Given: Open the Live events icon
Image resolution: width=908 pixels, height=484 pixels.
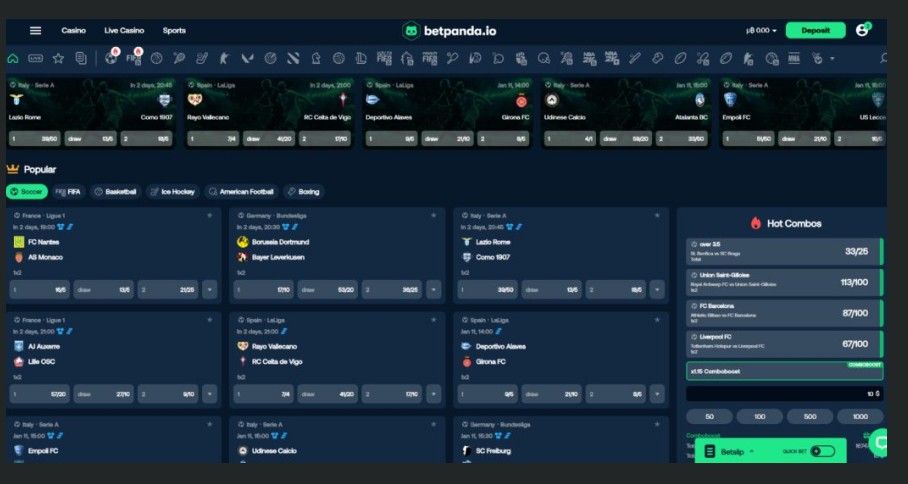Looking at the screenshot, I should click(35, 58).
